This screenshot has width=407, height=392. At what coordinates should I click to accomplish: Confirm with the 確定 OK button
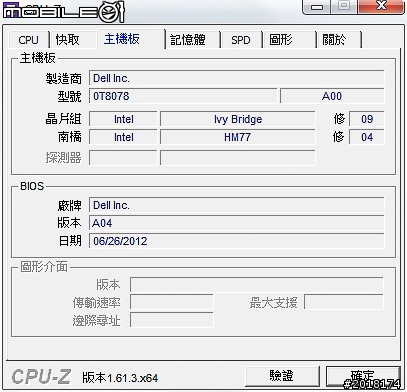click(363, 376)
